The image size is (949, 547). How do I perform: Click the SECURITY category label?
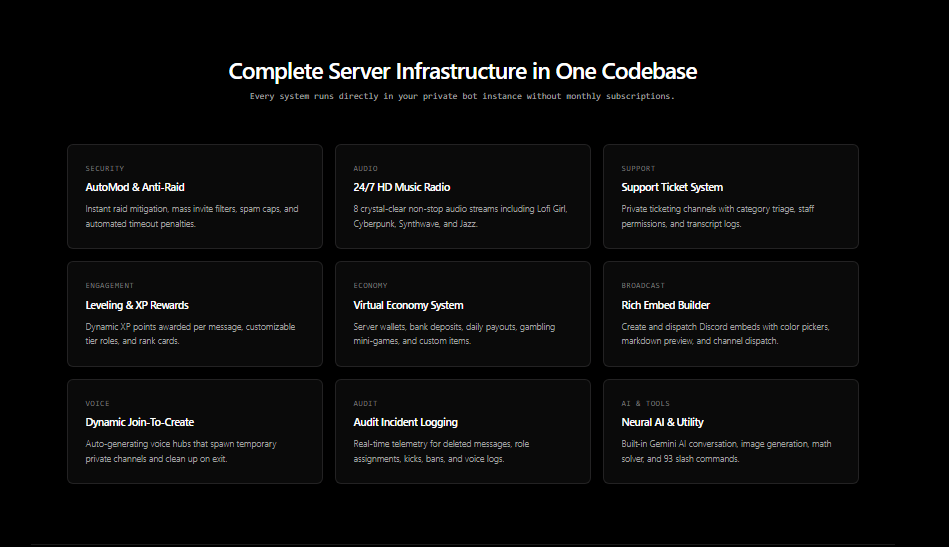point(105,168)
